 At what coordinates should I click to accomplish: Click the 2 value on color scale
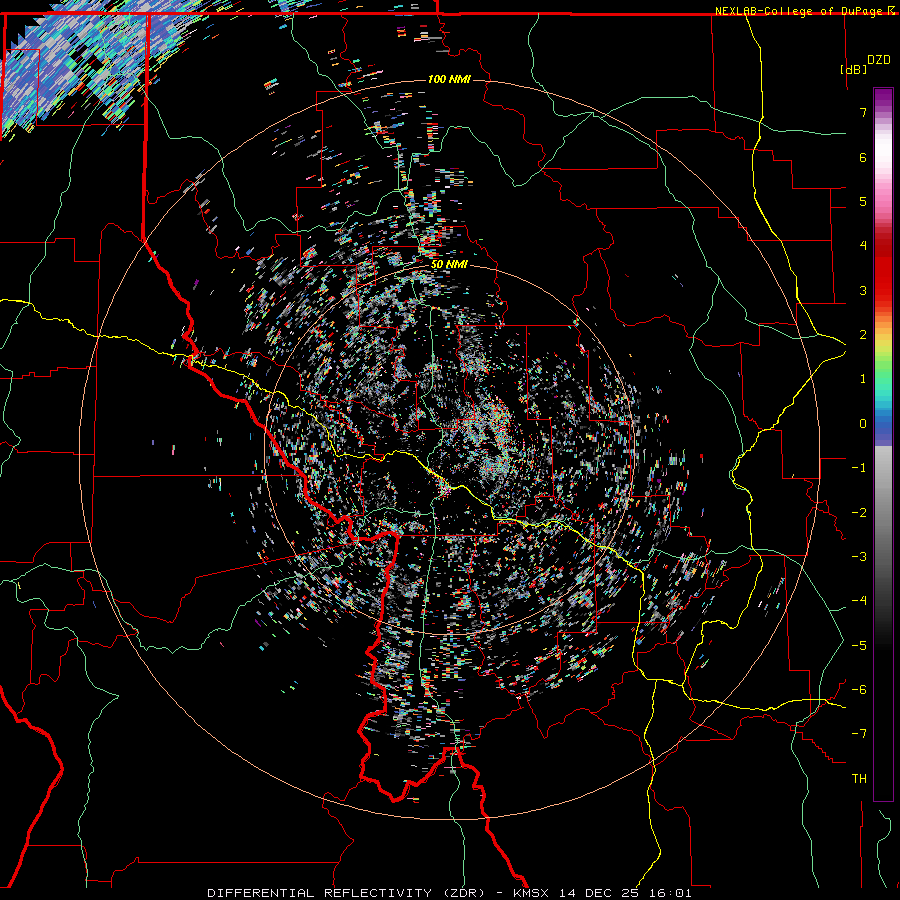coord(863,335)
